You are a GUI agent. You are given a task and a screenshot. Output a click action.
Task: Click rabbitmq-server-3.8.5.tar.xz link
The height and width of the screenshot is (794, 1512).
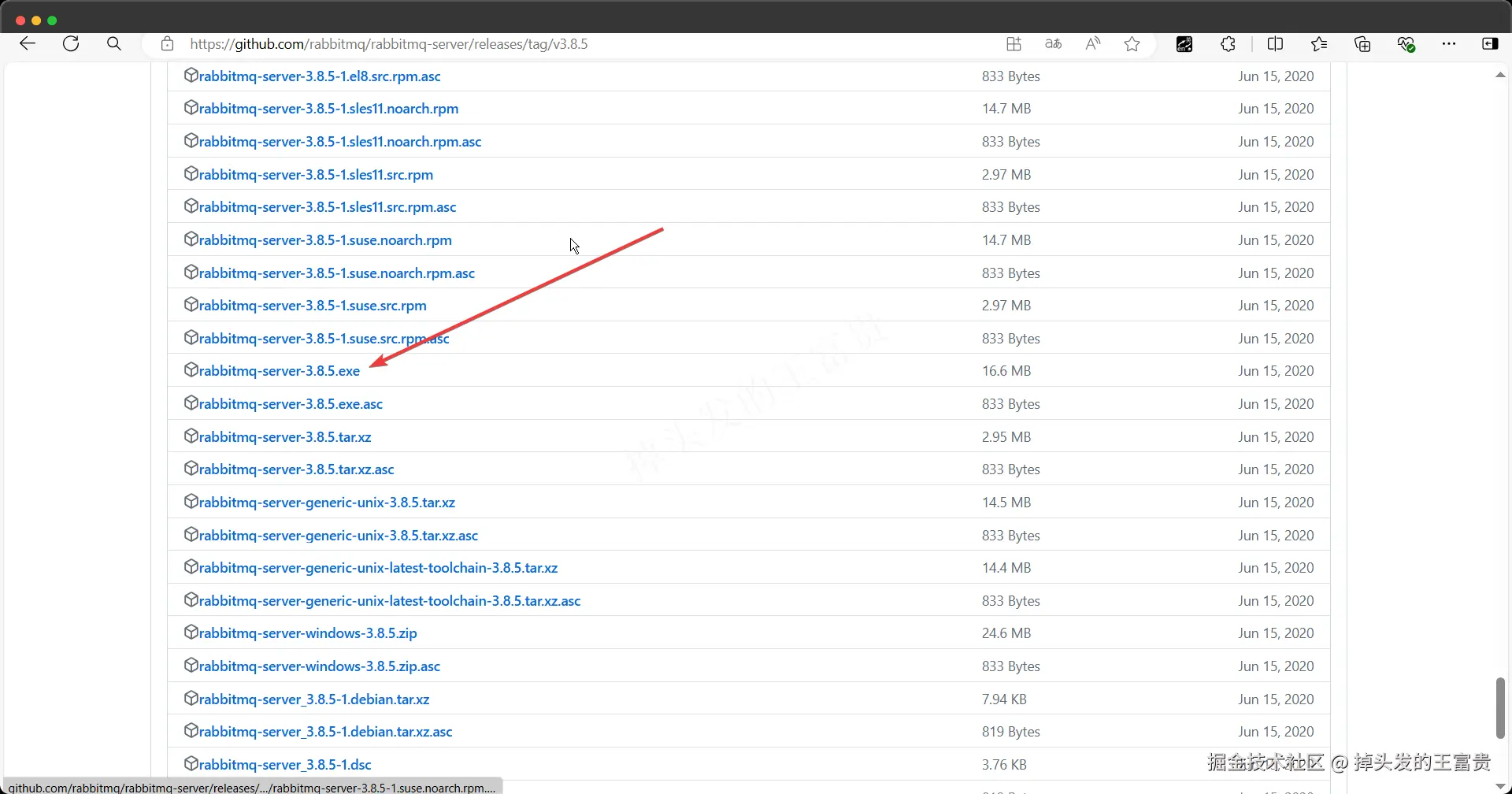285,437
